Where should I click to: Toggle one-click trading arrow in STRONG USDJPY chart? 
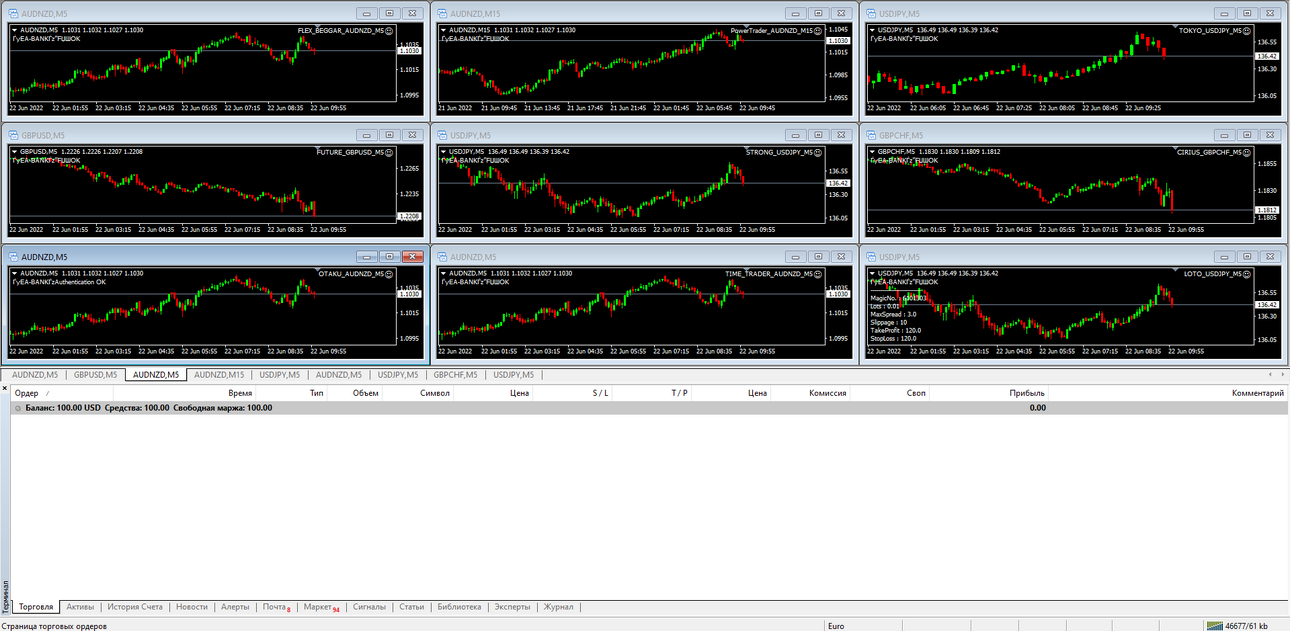pyautogui.click(x=444, y=151)
